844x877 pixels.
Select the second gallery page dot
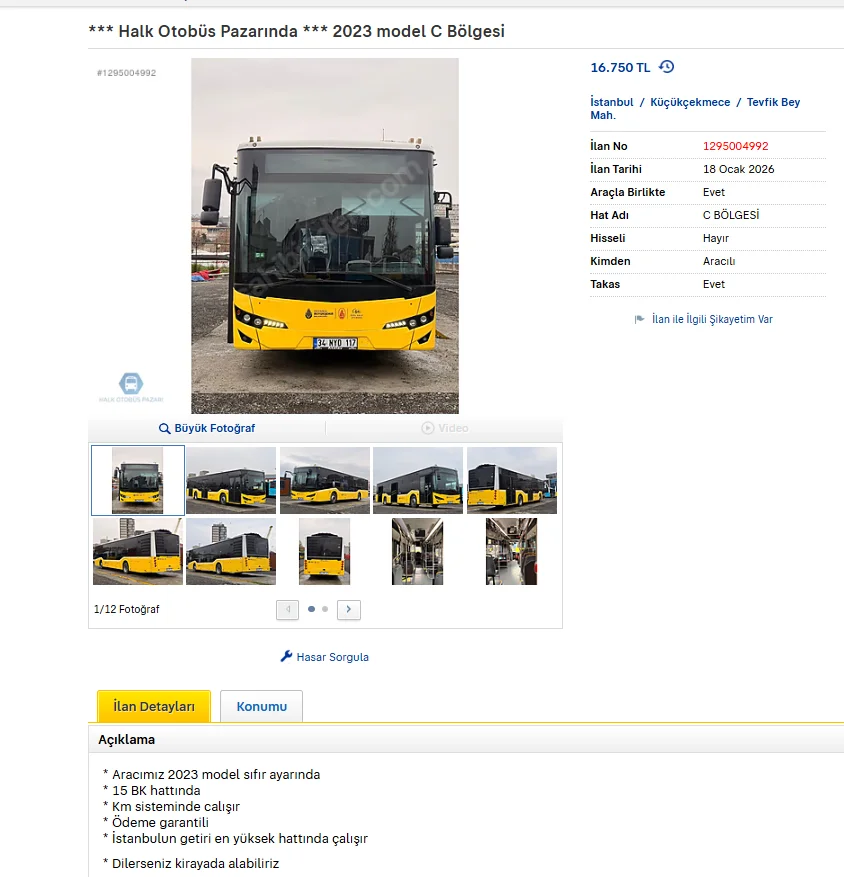[x=325, y=609]
